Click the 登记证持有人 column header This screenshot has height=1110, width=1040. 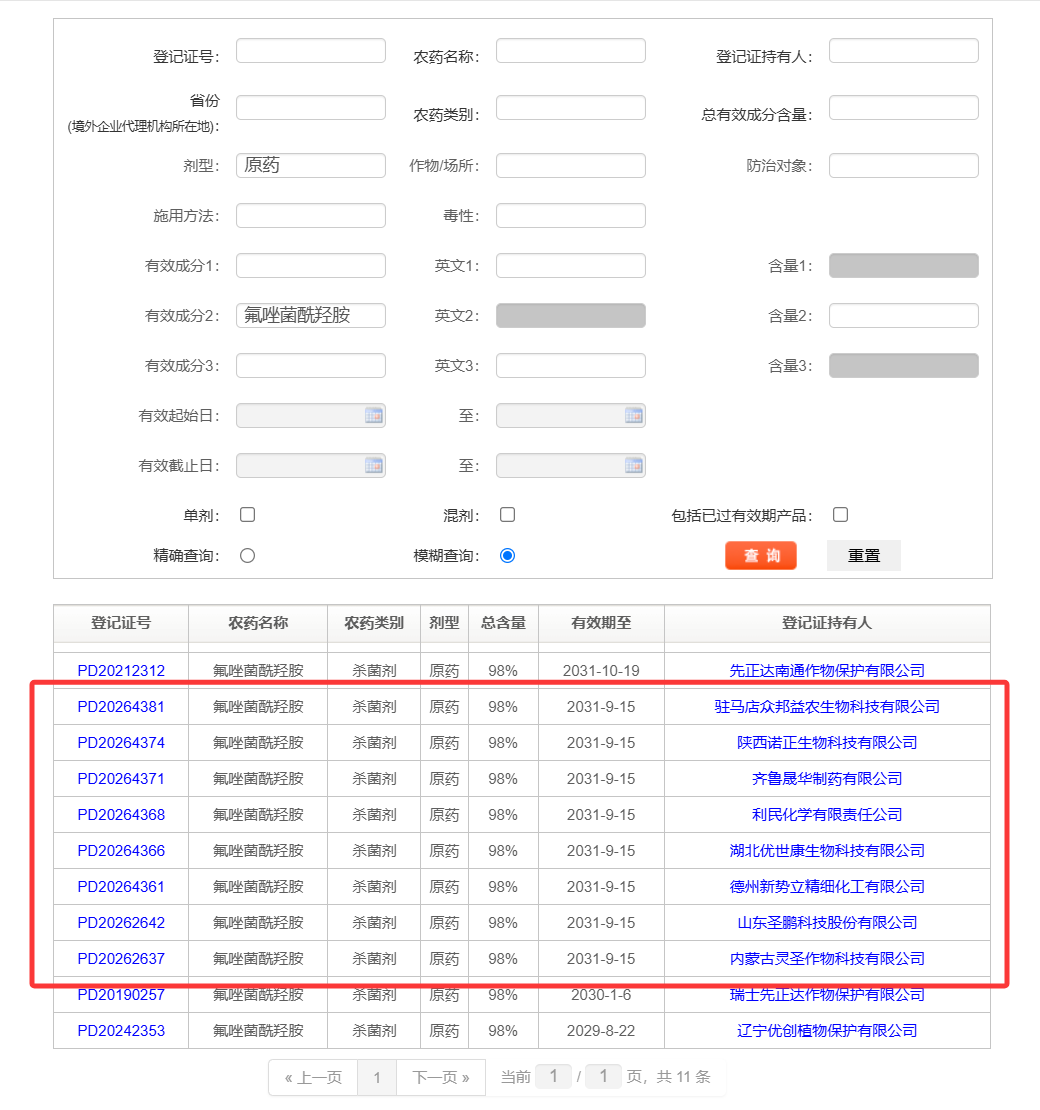coord(827,623)
